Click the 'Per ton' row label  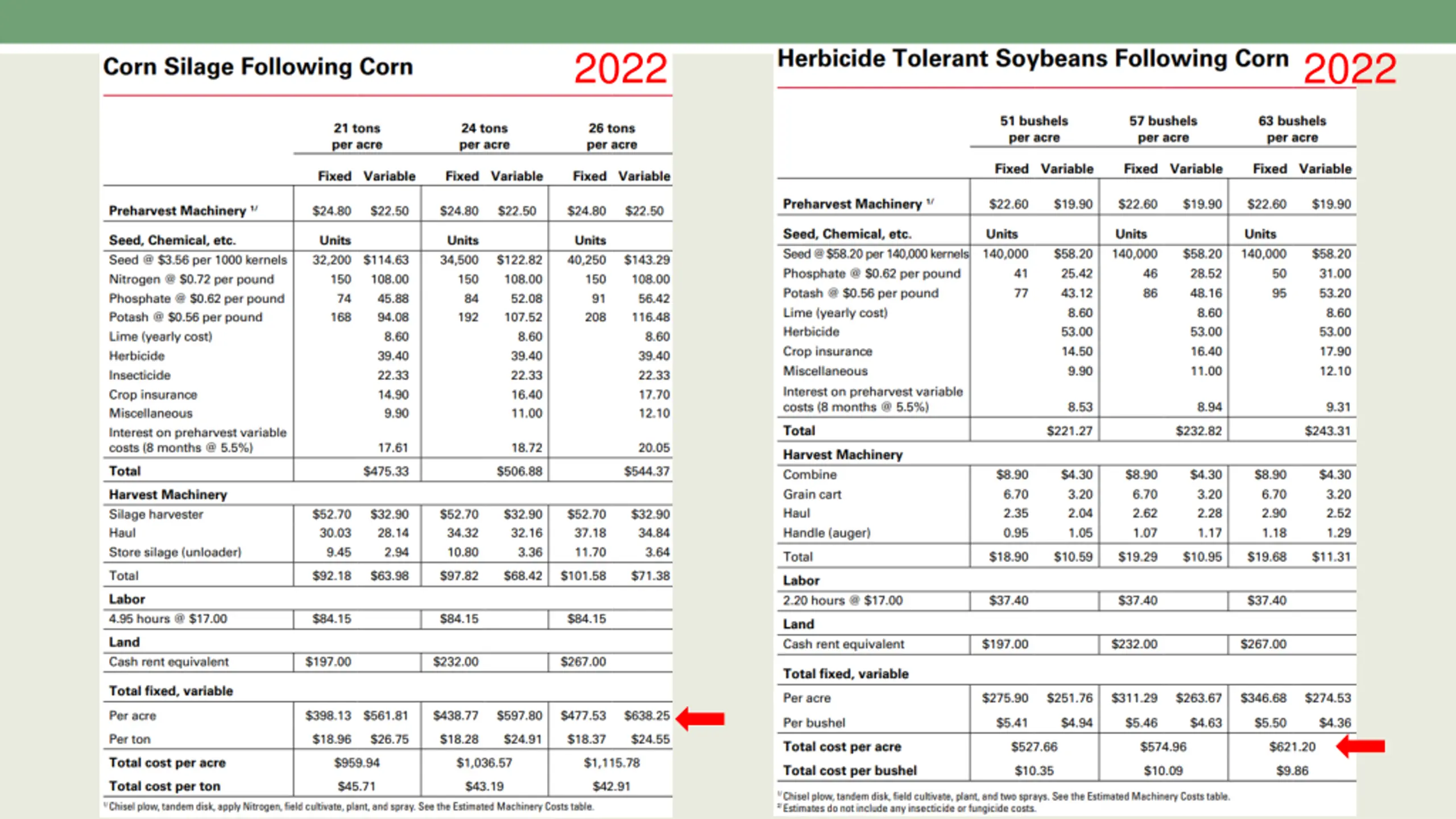tap(130, 739)
